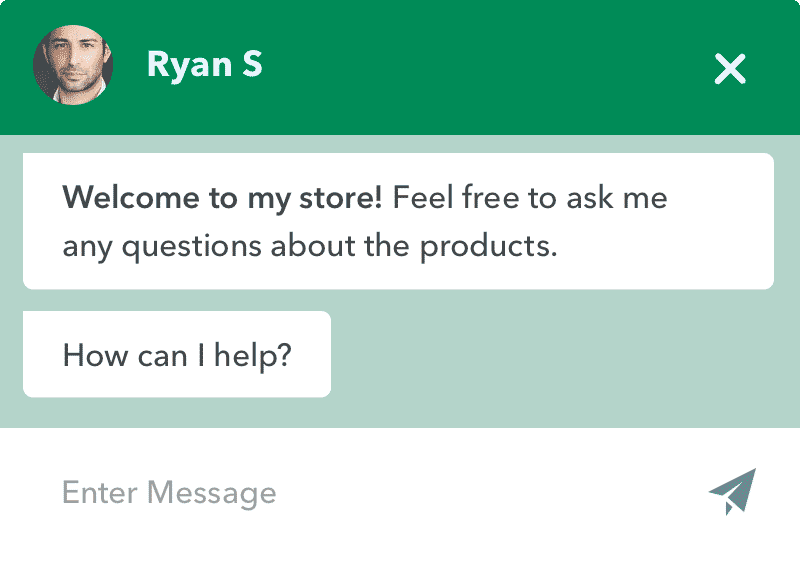This screenshot has height=563, width=800.
Task: Open Ryan S's profile photo avatar
Action: [x=73, y=65]
